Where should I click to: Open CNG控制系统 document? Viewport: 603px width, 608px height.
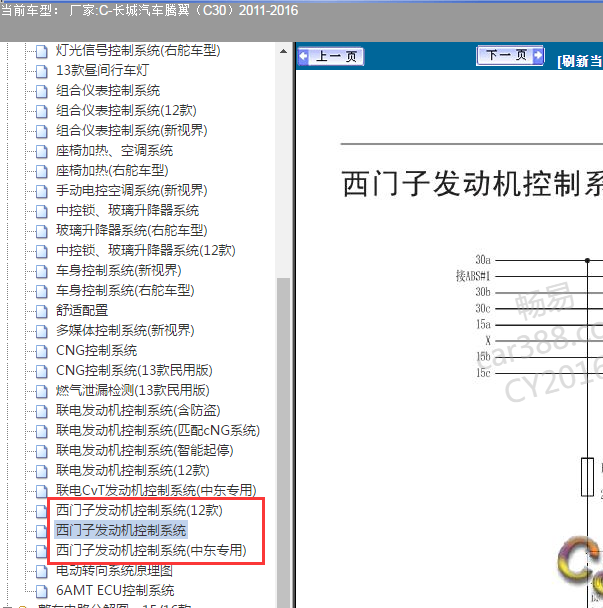pyautogui.click(x=96, y=351)
